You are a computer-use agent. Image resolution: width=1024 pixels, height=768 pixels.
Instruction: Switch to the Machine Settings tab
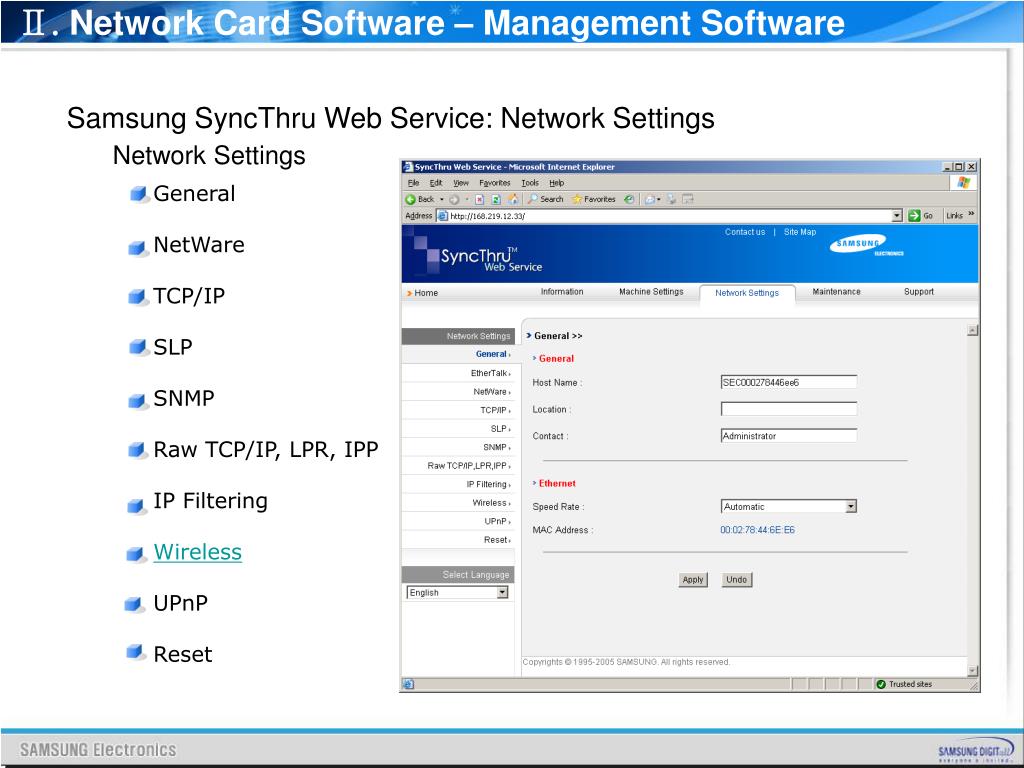click(x=651, y=292)
